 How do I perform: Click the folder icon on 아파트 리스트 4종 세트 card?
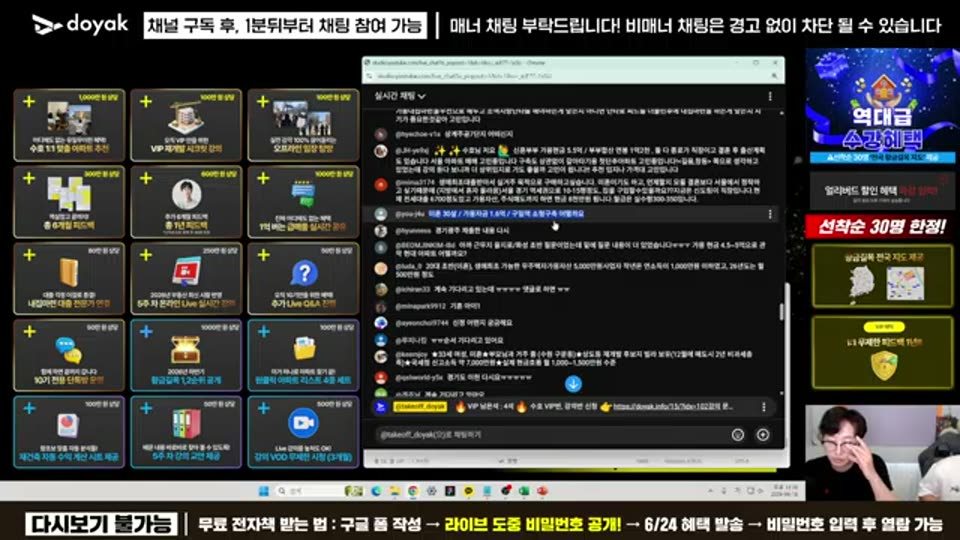304,348
